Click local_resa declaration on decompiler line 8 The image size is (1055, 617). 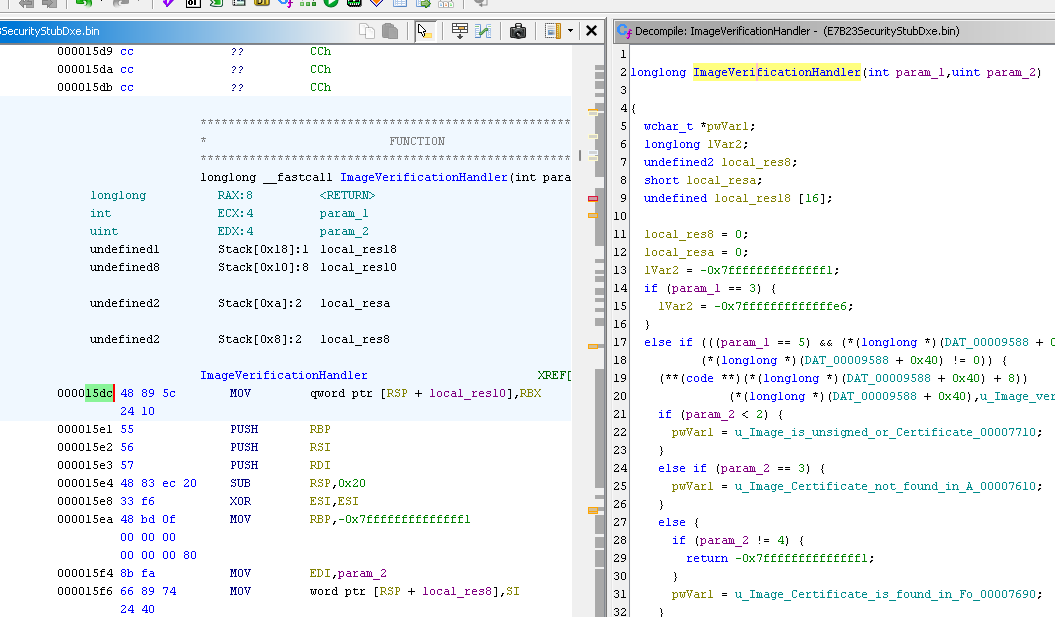tap(721, 180)
